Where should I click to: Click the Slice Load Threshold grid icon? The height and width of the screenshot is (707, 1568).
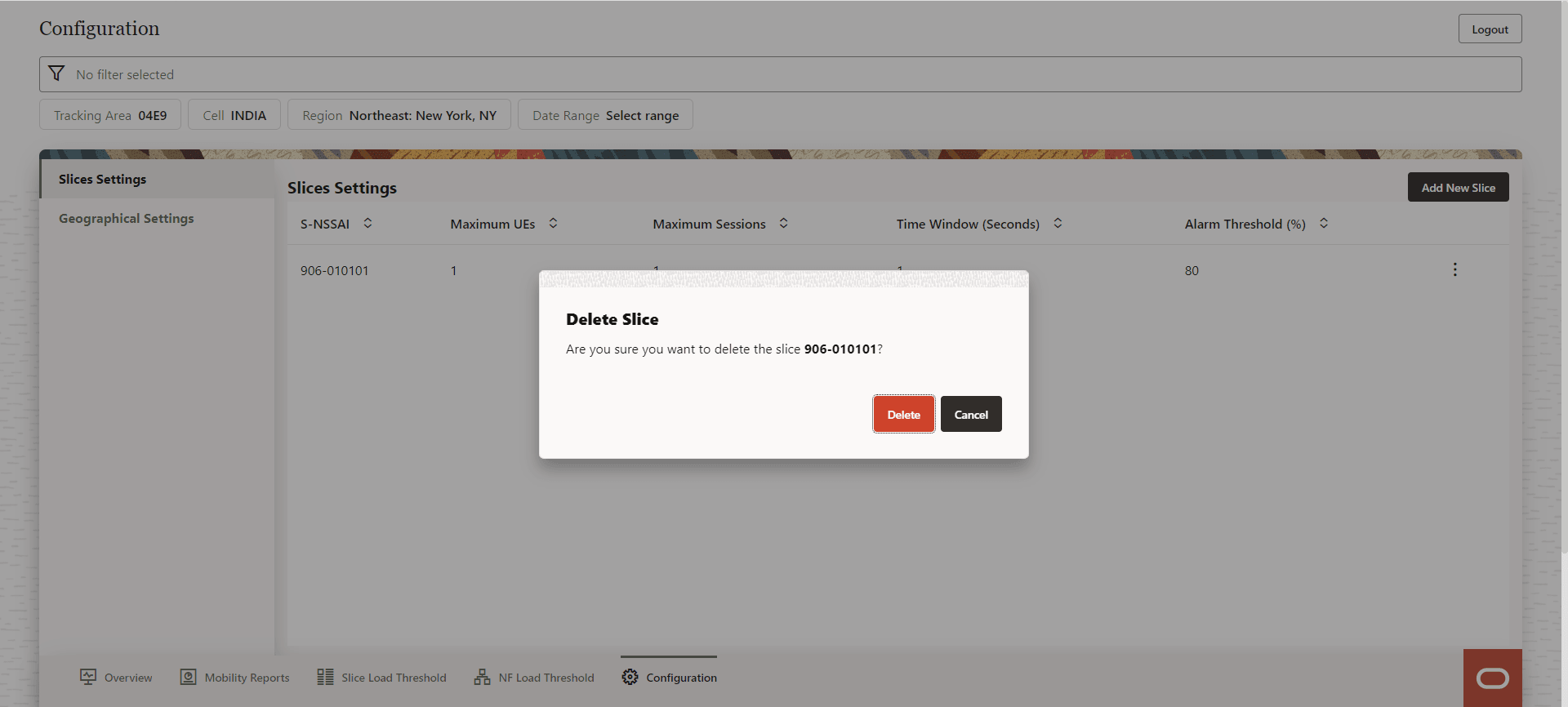325,677
